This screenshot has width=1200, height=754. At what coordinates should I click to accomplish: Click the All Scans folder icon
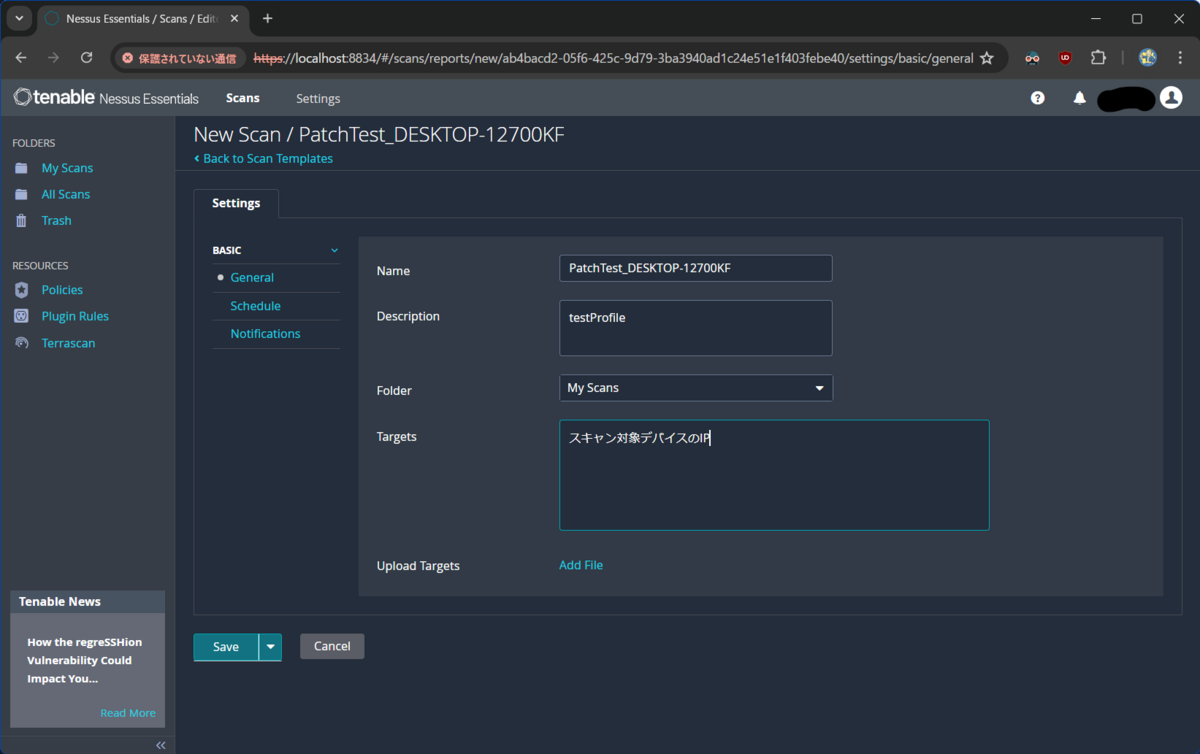coord(21,194)
